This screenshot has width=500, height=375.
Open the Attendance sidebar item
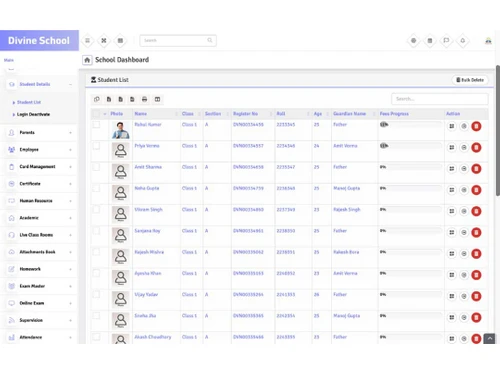click(39, 337)
